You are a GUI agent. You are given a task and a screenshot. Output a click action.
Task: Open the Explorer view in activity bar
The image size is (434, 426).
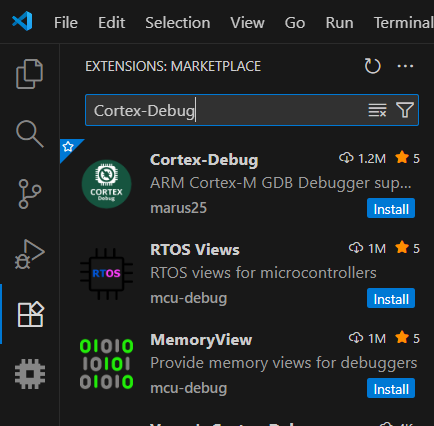coord(30,74)
